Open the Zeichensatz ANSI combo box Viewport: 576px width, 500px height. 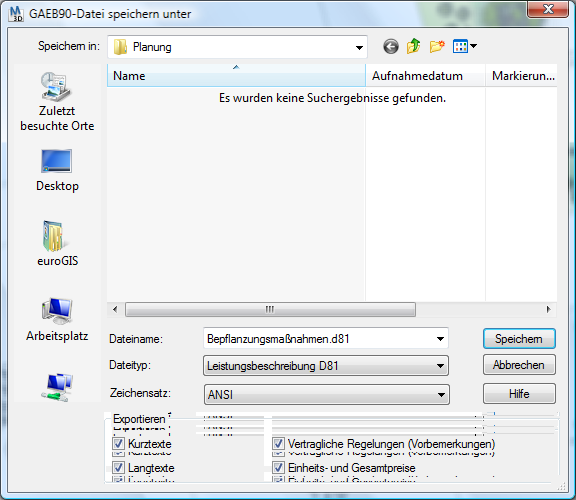(327, 395)
